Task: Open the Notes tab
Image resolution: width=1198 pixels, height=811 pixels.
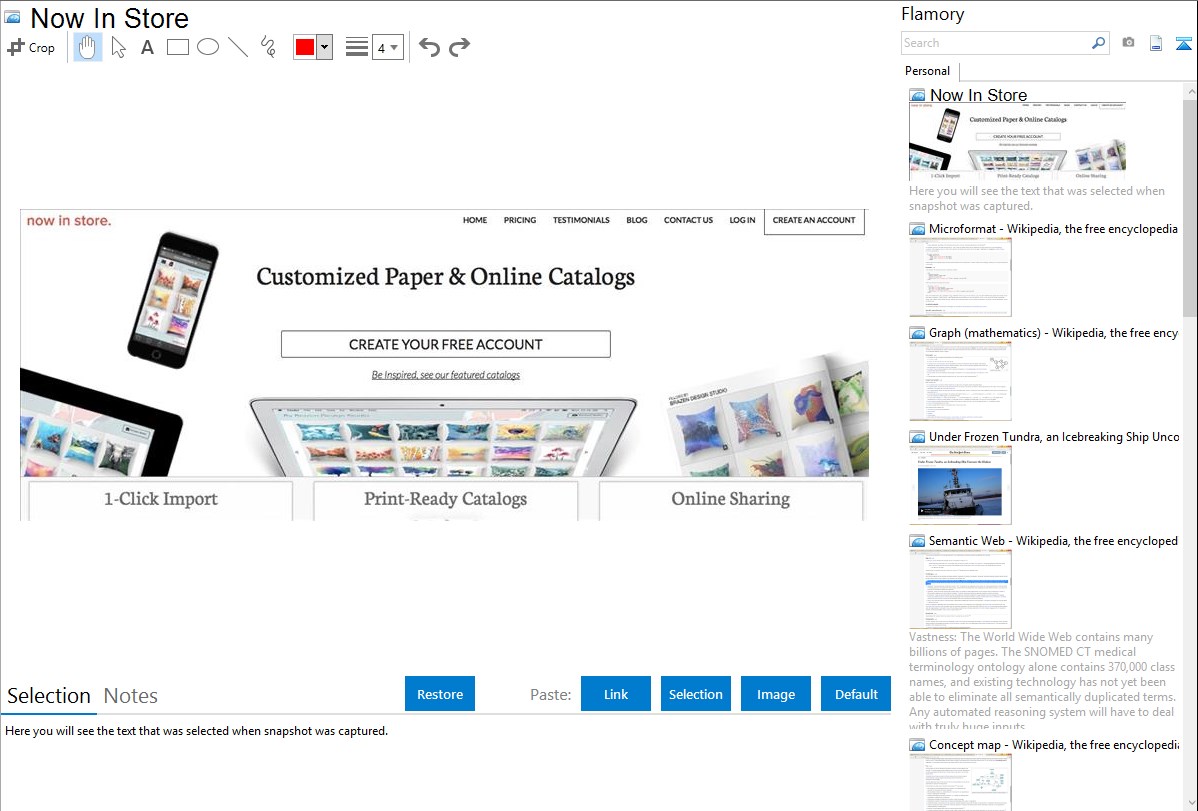Action: click(x=131, y=696)
